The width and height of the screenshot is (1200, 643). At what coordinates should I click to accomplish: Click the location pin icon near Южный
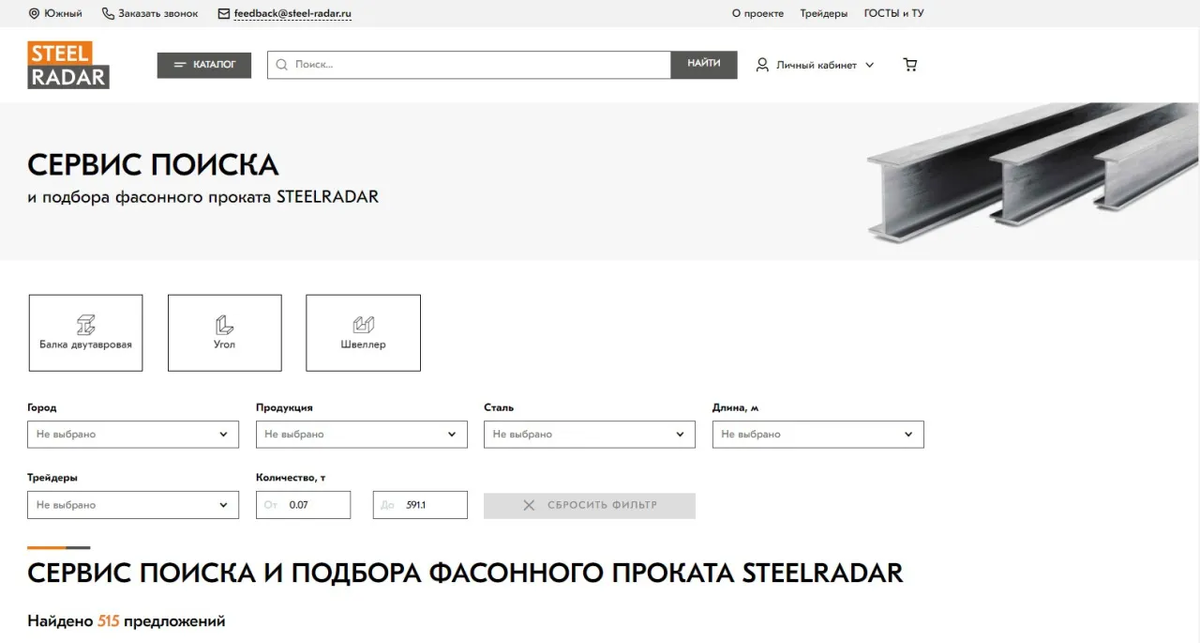(33, 13)
